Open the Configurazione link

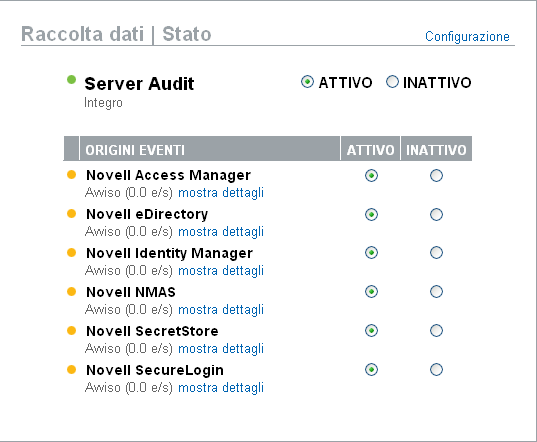point(467,36)
